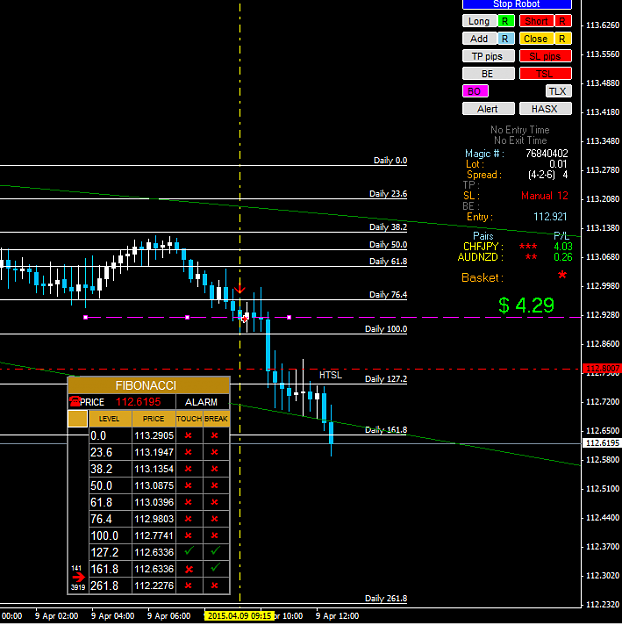Toggle the green break check for level 127.2
Screen dimensions: 622x625
coord(215,552)
